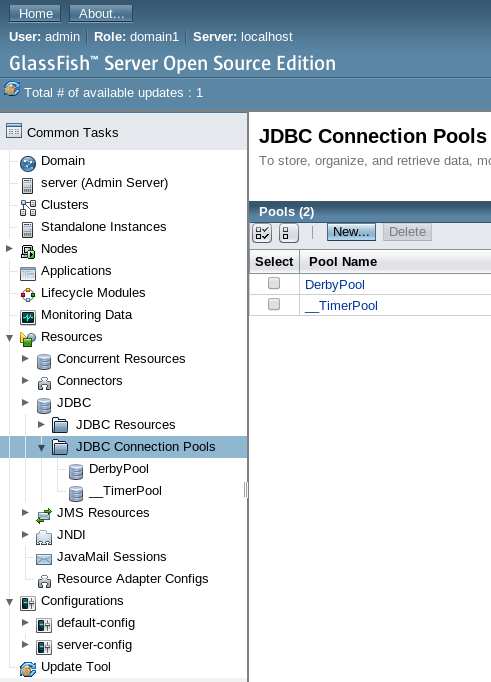
Task: Click the JNDI icon
Action: pyautogui.click(x=44, y=538)
